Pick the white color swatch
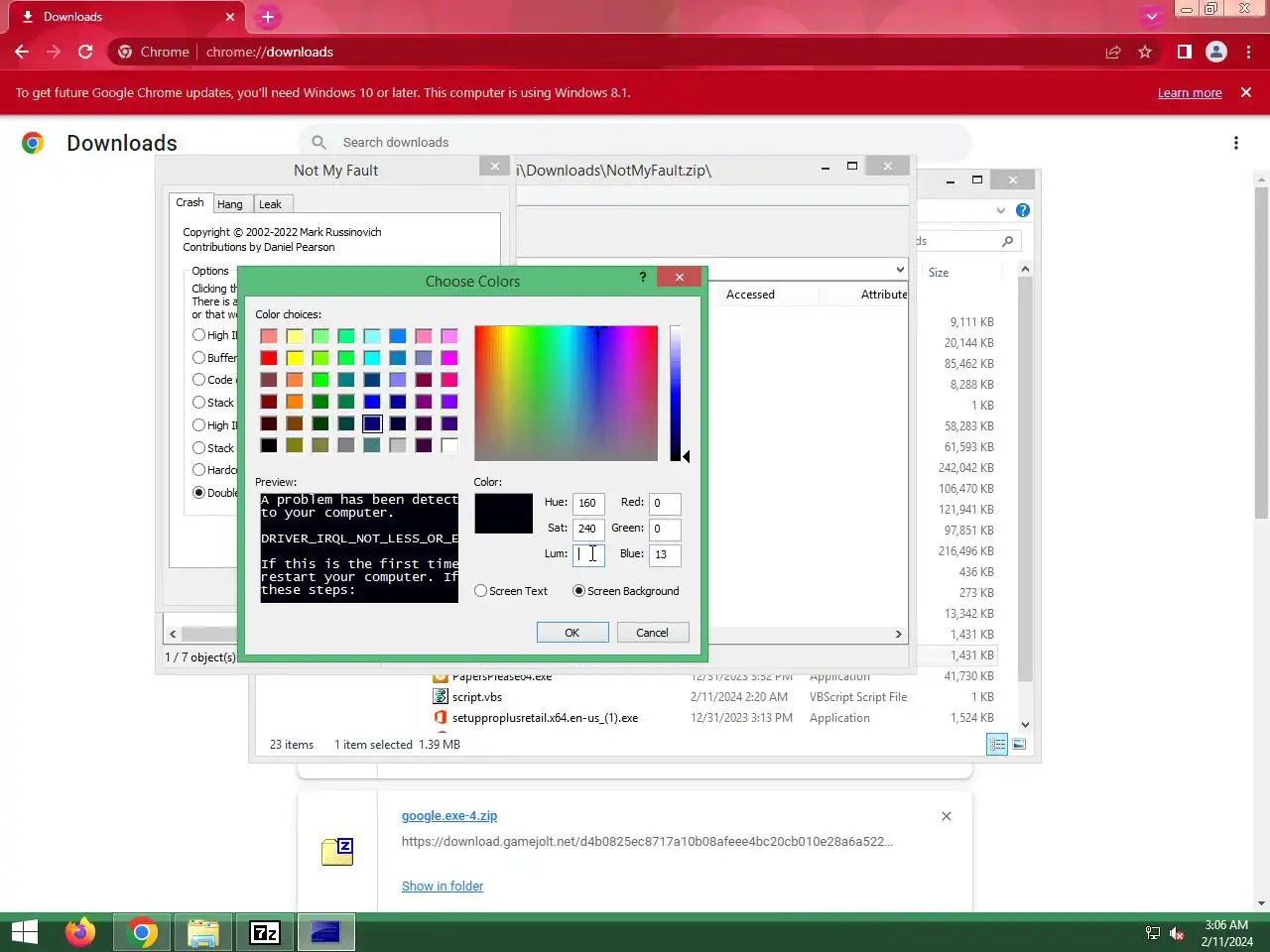 (x=449, y=445)
